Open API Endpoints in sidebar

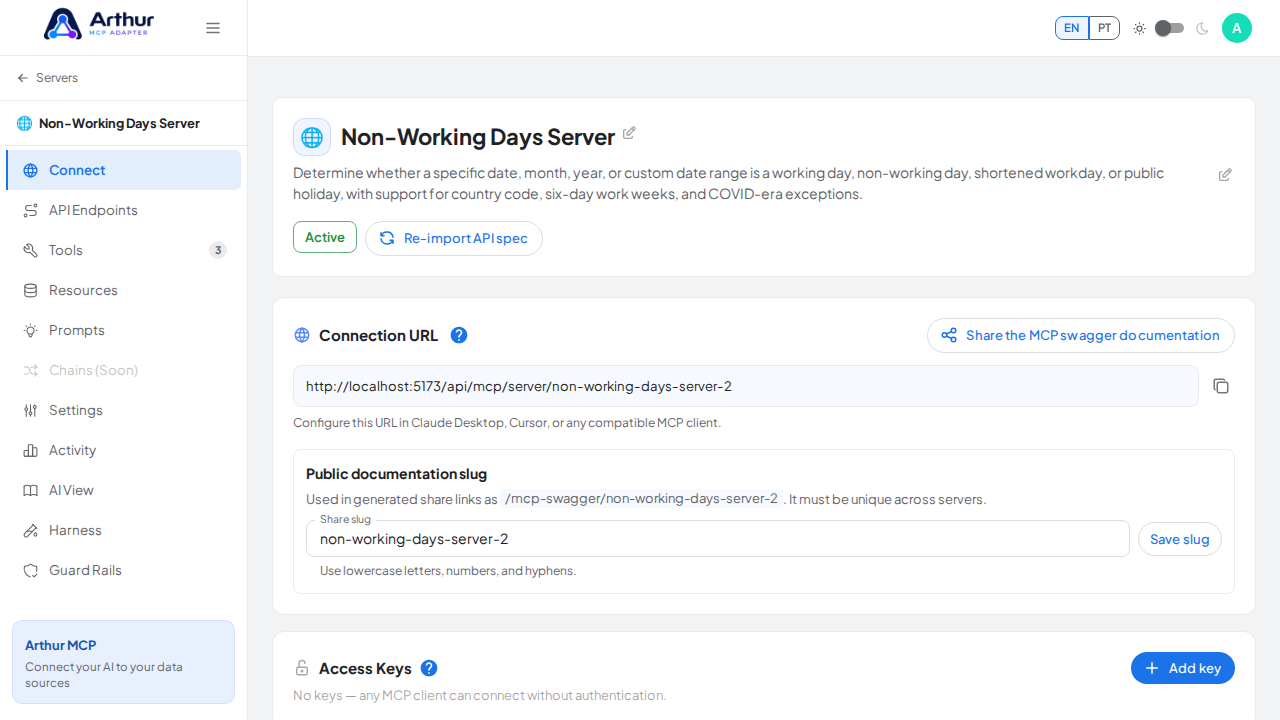tap(123, 210)
